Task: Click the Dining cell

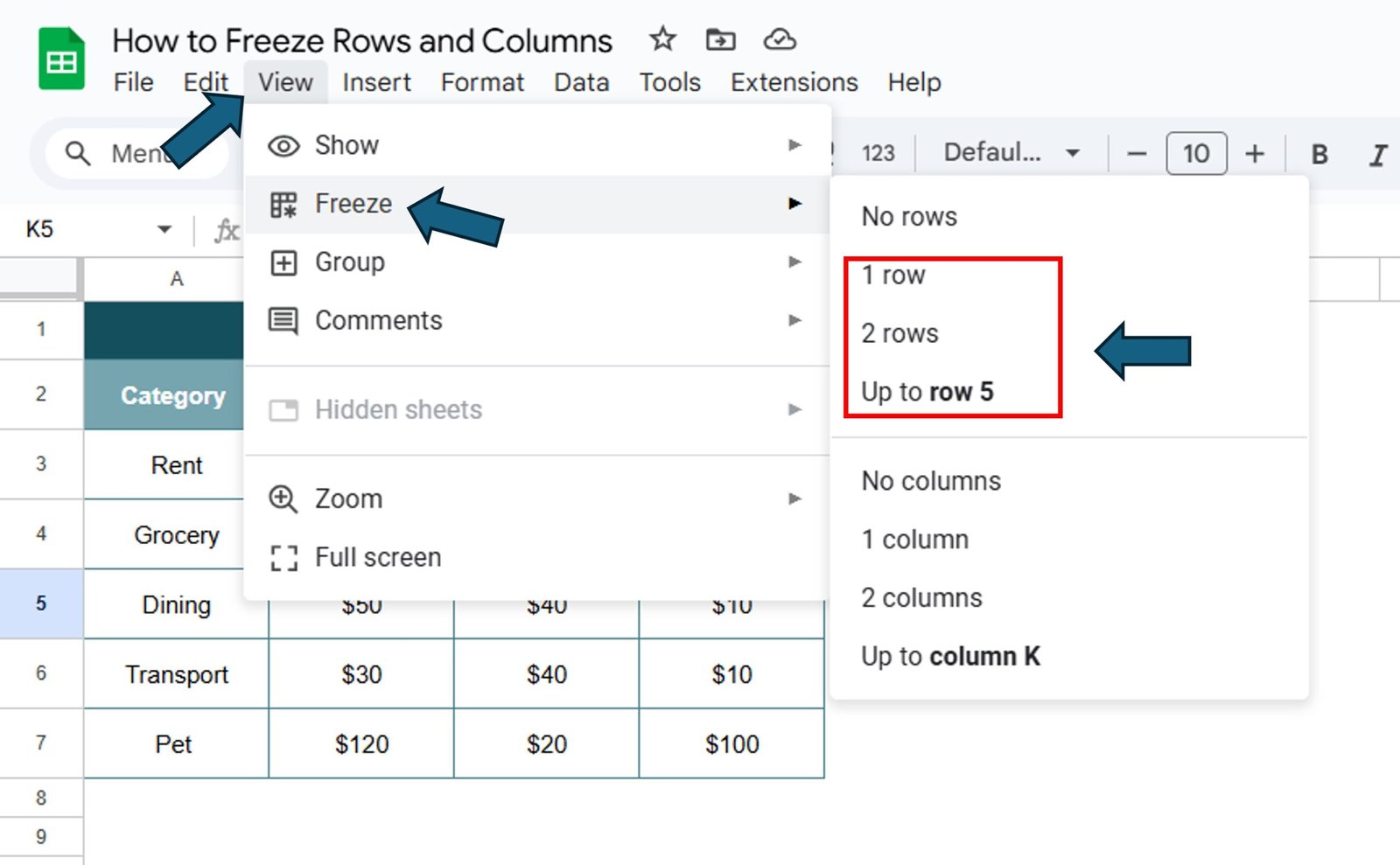Action: (x=176, y=604)
